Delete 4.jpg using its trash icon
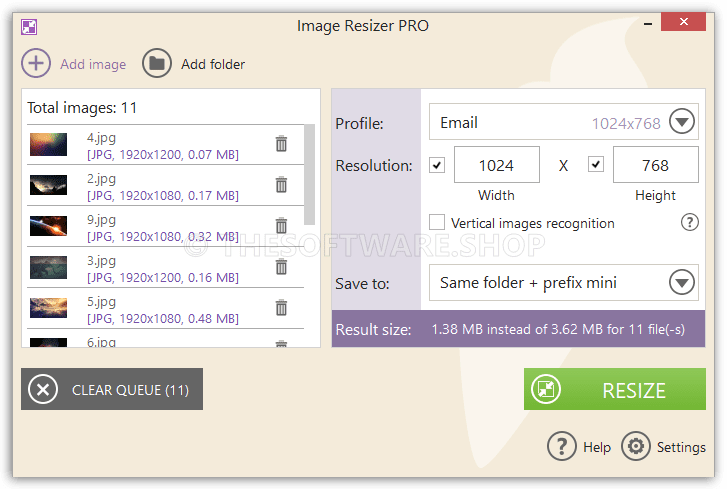The height and width of the screenshot is (489, 727). (x=281, y=144)
